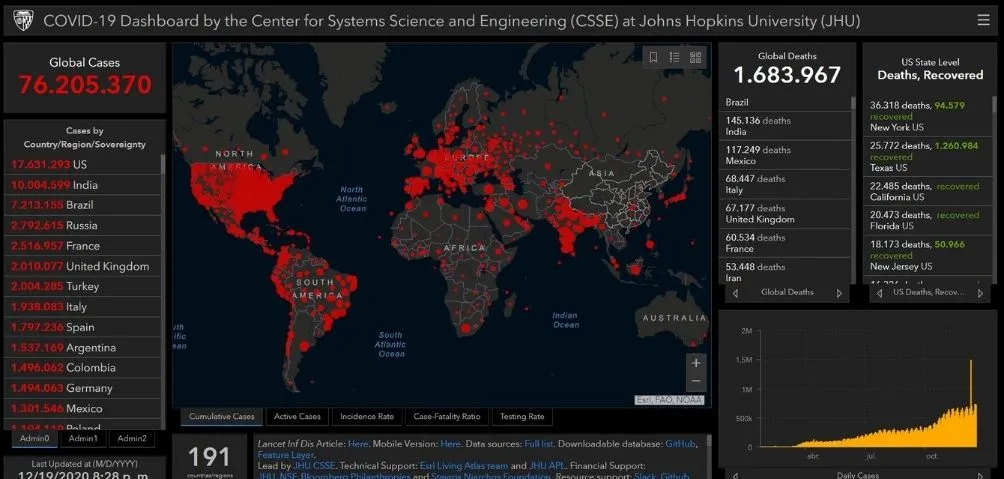Open the hamburger menu in header

coord(984,20)
